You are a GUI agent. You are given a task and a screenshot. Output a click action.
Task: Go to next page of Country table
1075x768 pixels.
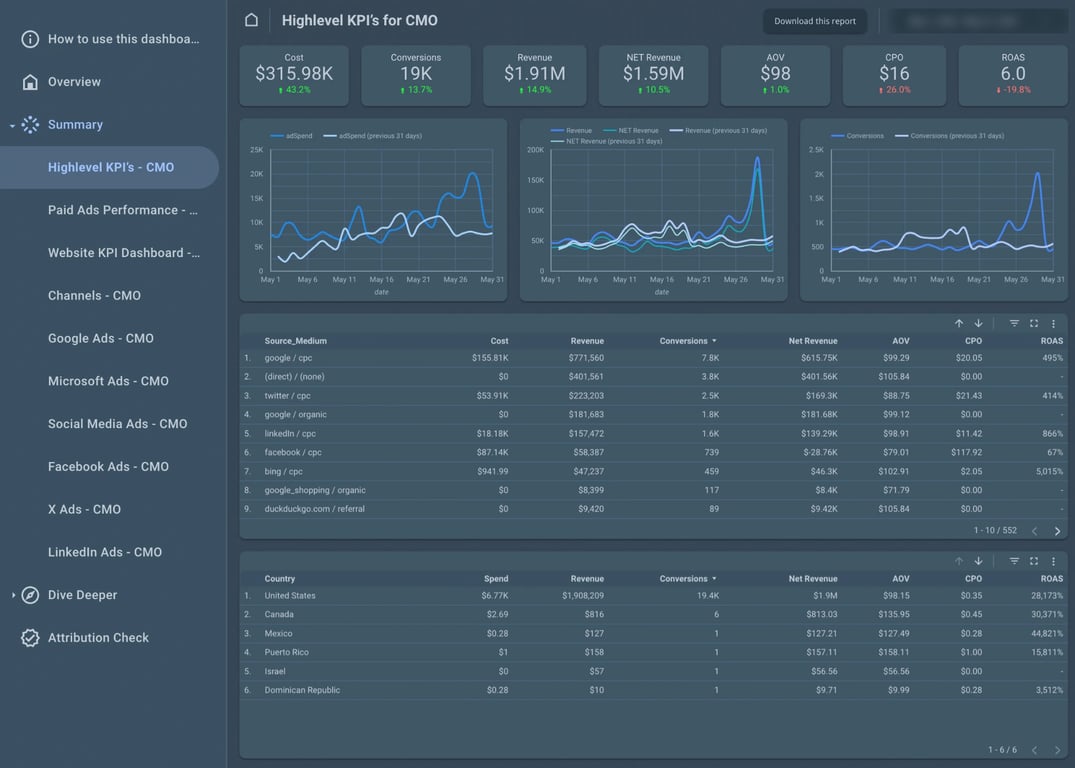(1057, 750)
